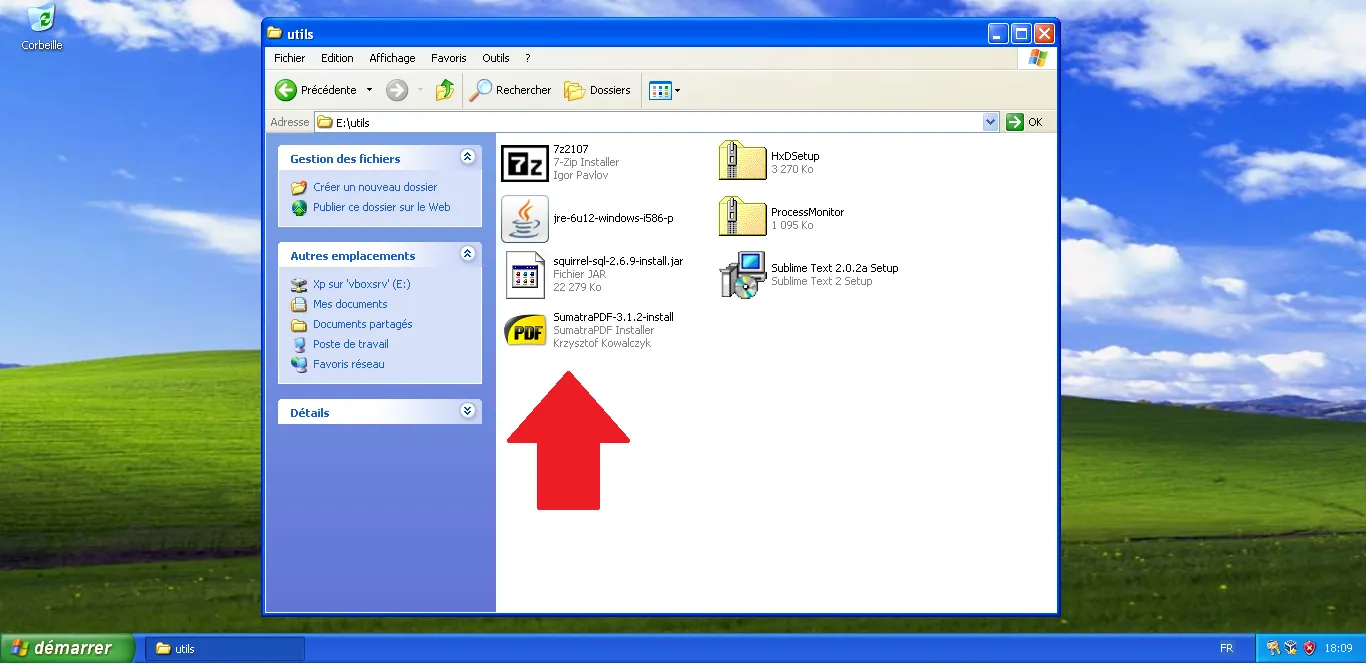Viewport: 1366px width, 664px height.
Task: Open the Précédente history dropdown
Action: point(368,89)
